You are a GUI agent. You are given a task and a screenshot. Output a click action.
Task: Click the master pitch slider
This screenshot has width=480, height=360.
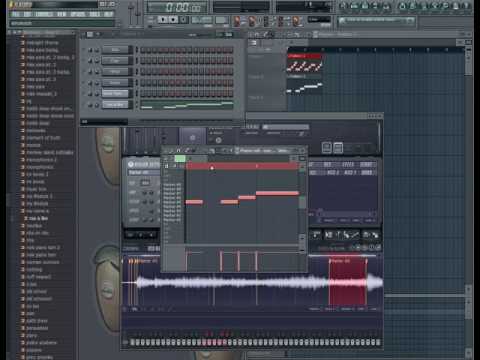137,13
